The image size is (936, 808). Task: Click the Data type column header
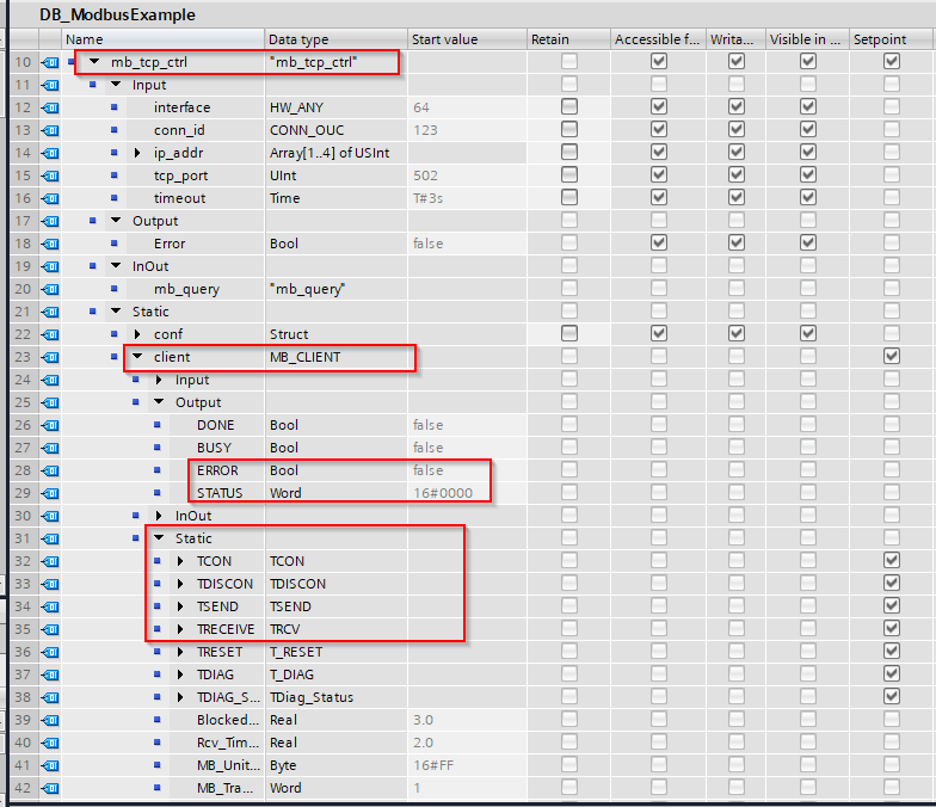[x=300, y=39]
